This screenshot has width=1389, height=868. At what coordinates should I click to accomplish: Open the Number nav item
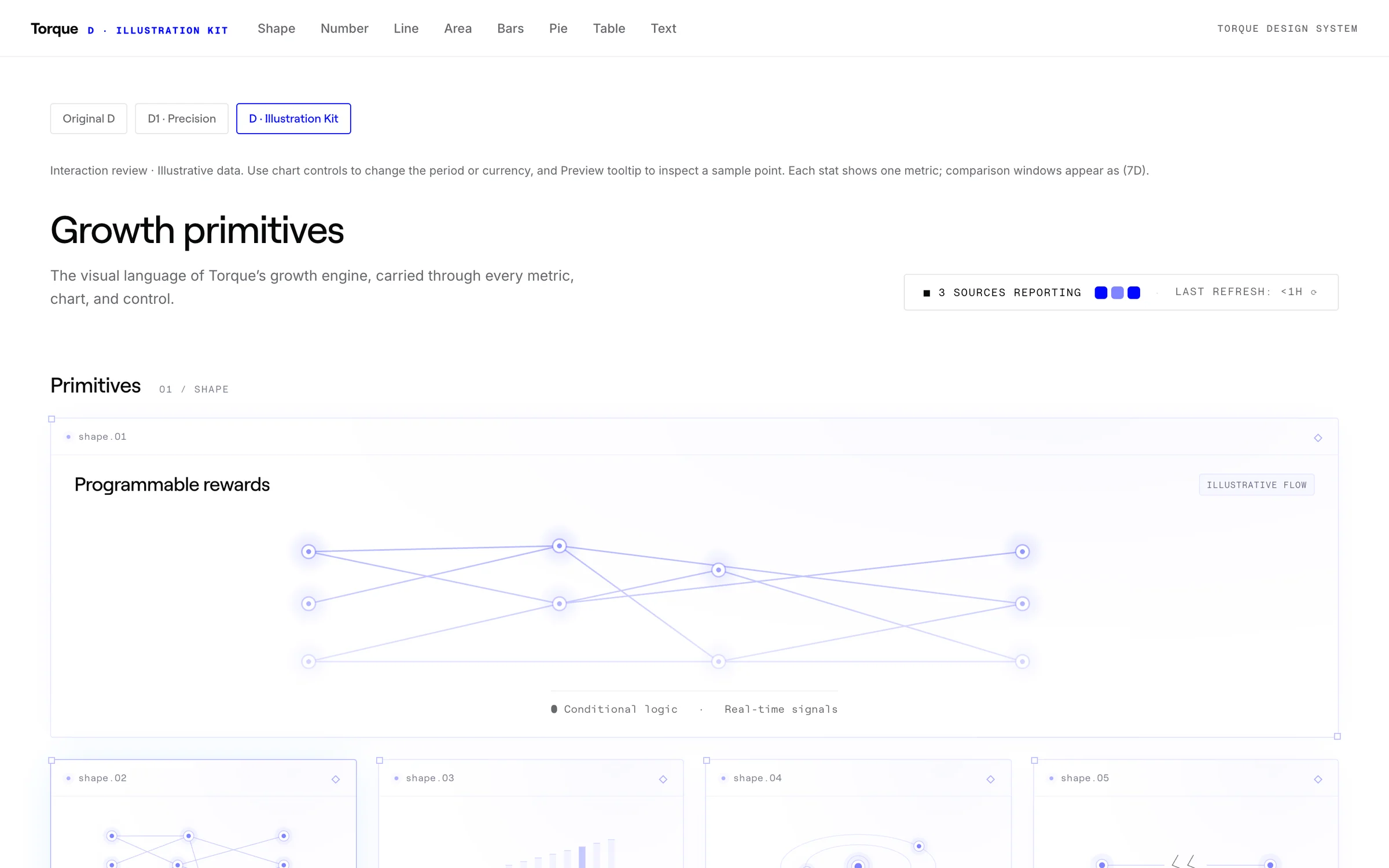pos(344,28)
